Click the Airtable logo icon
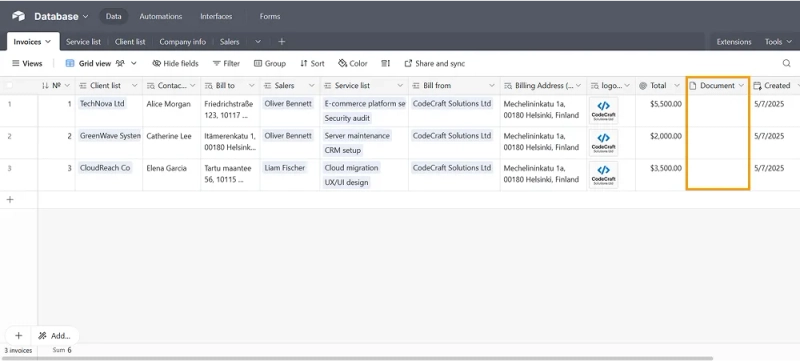This screenshot has height=361, width=800. pyautogui.click(x=18, y=16)
